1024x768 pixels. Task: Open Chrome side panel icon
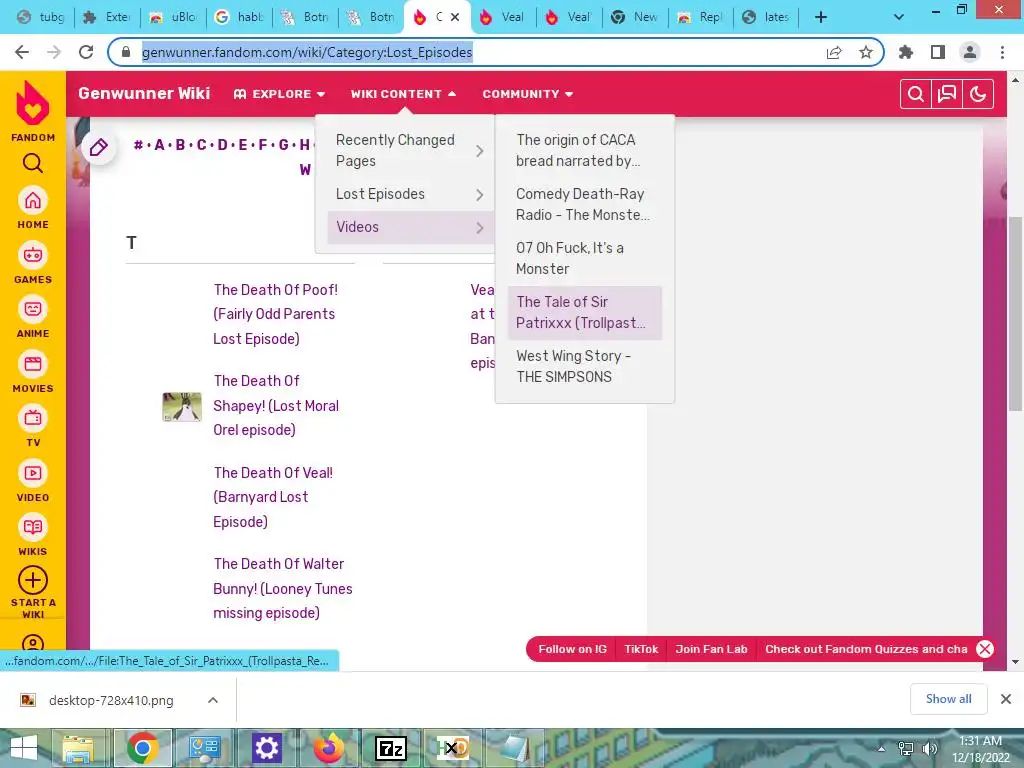[938, 52]
